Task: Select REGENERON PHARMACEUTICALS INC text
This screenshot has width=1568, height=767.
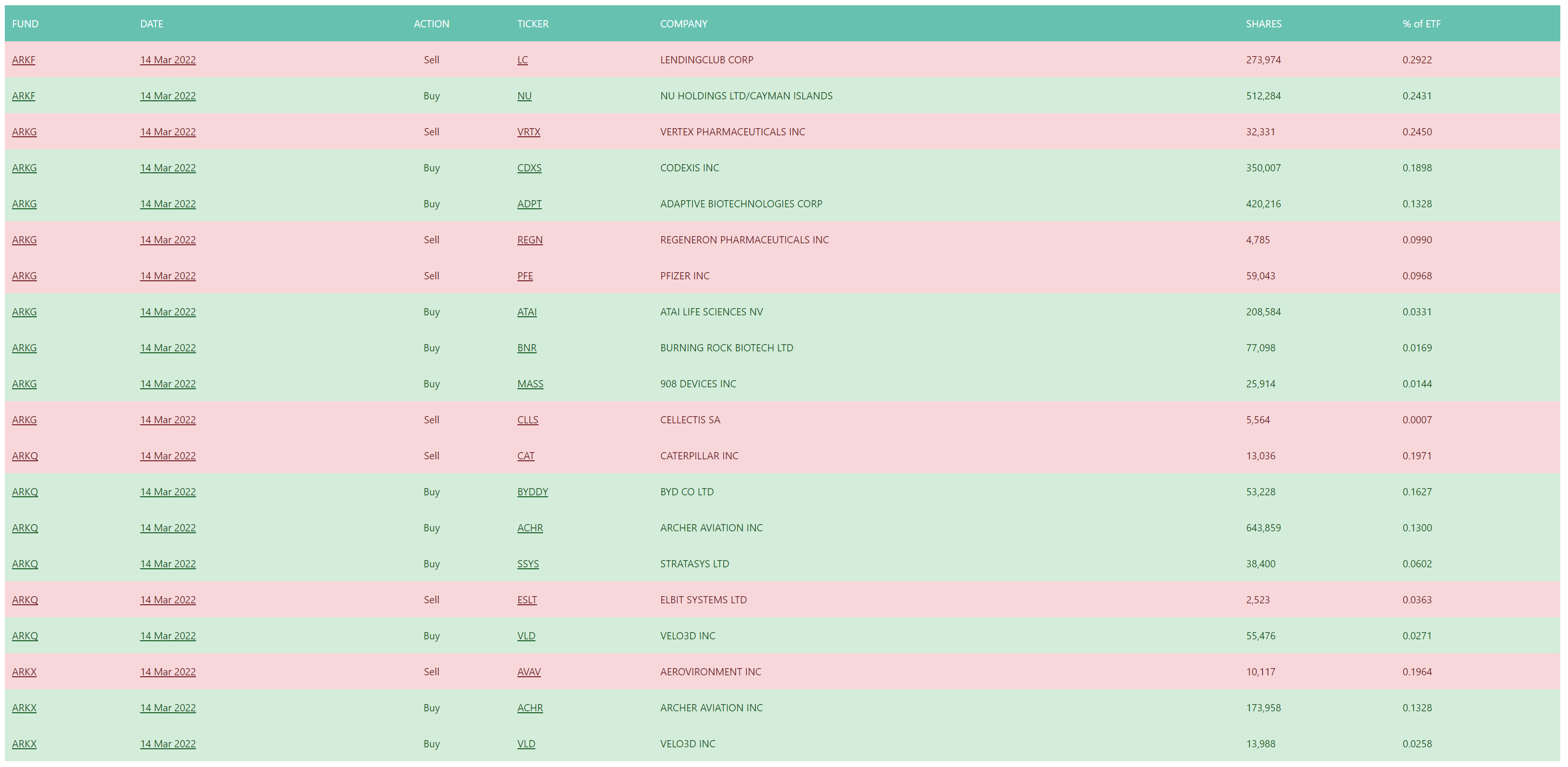Action: (x=744, y=240)
